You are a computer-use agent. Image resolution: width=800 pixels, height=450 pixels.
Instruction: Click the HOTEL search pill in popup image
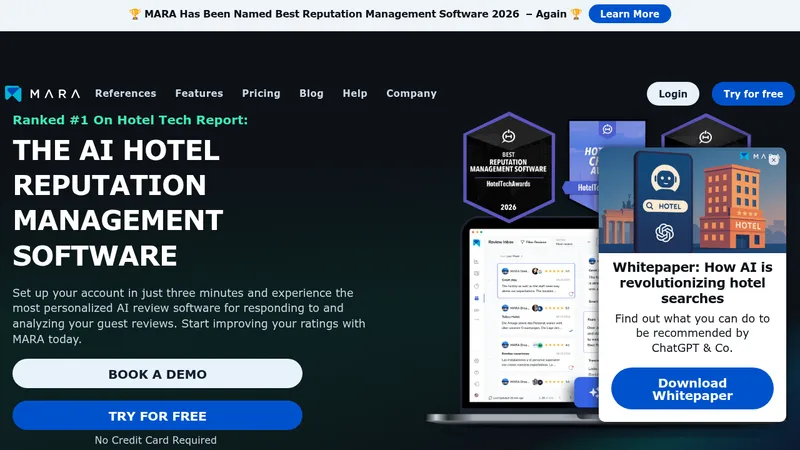665,206
